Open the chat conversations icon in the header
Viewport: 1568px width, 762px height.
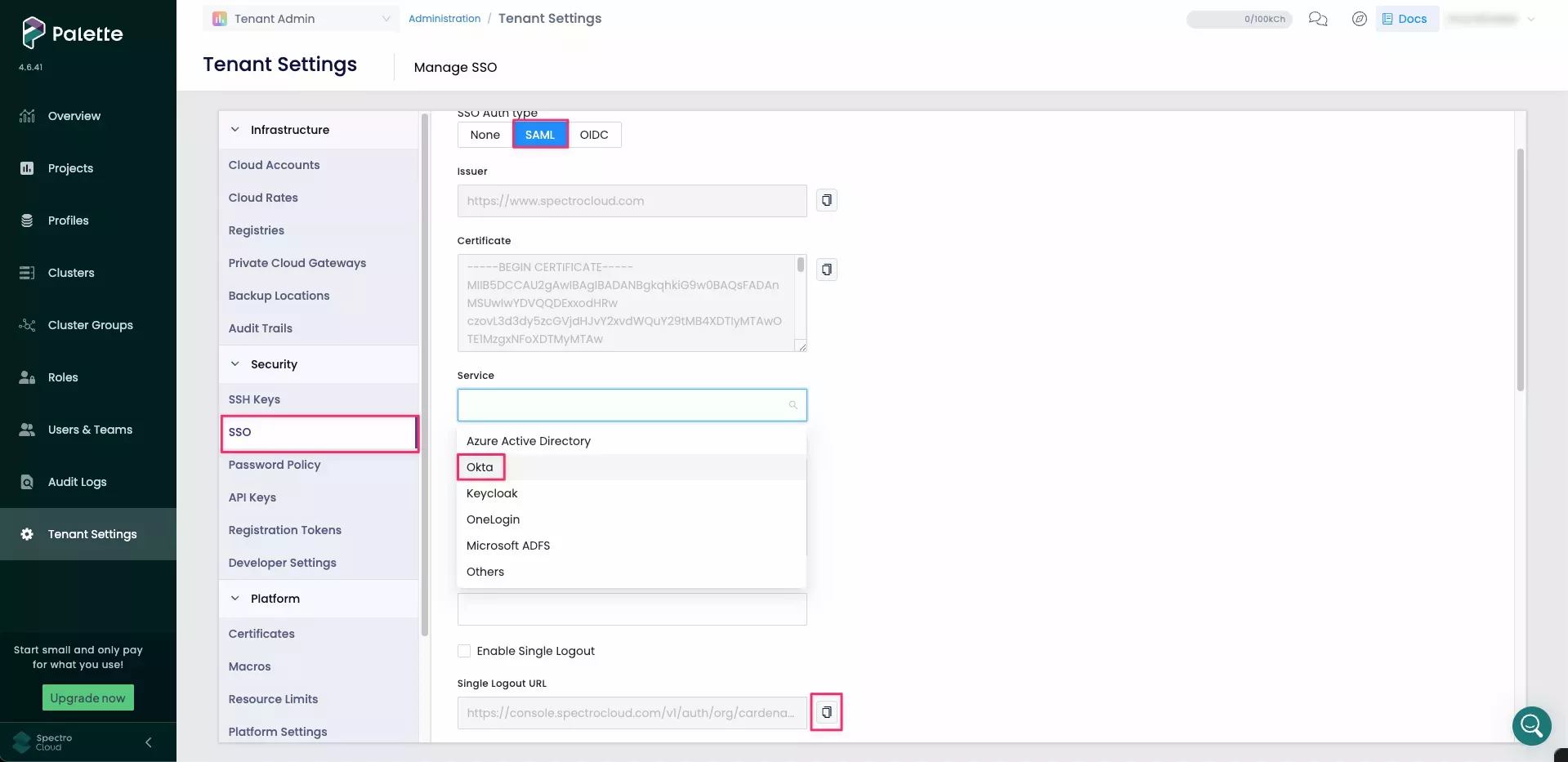(1317, 19)
